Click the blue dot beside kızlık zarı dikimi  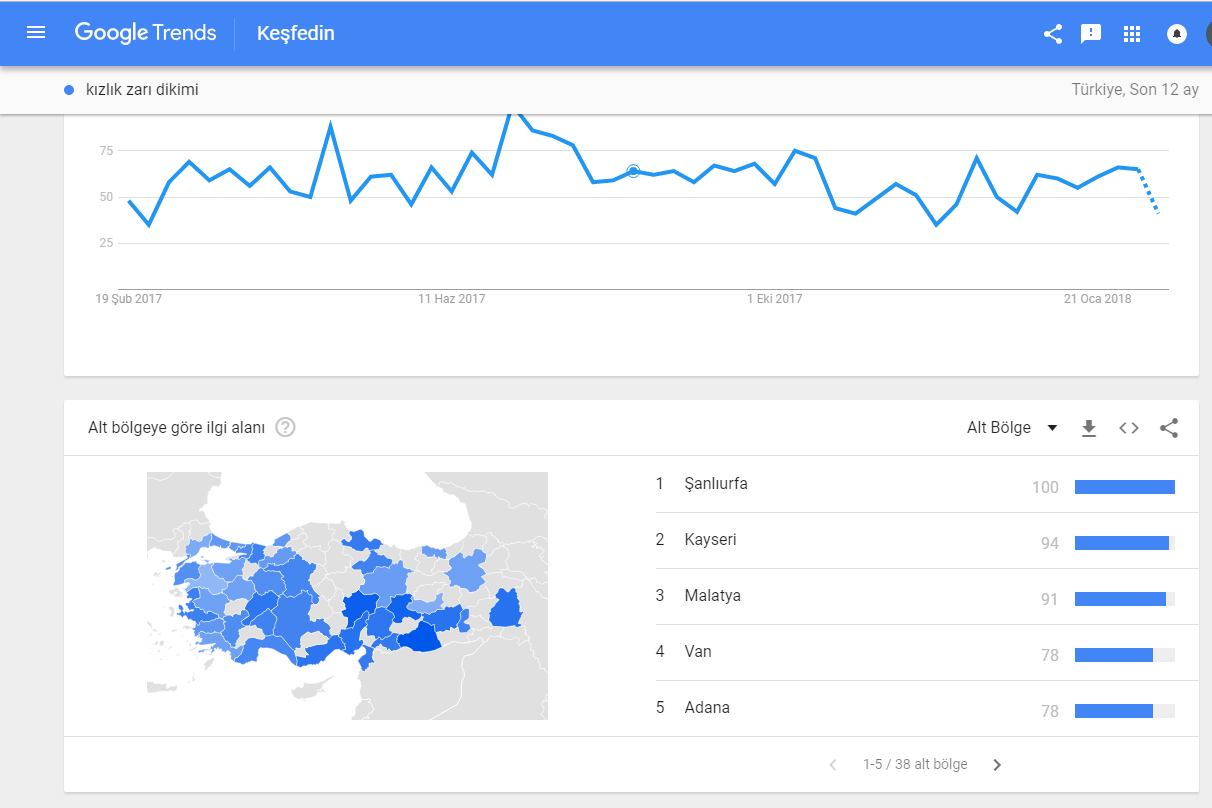pos(69,90)
